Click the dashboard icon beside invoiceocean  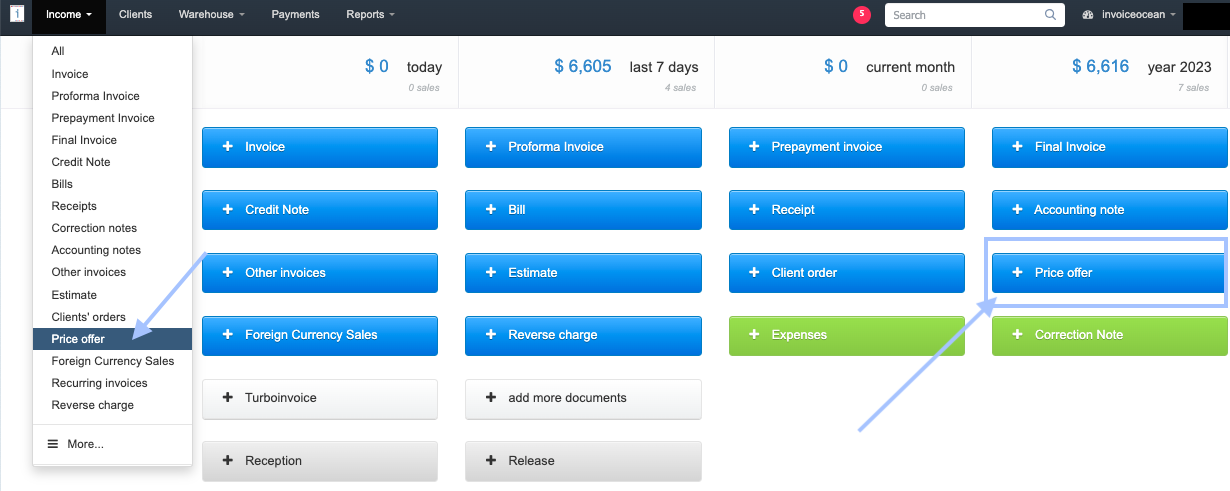coord(1088,15)
